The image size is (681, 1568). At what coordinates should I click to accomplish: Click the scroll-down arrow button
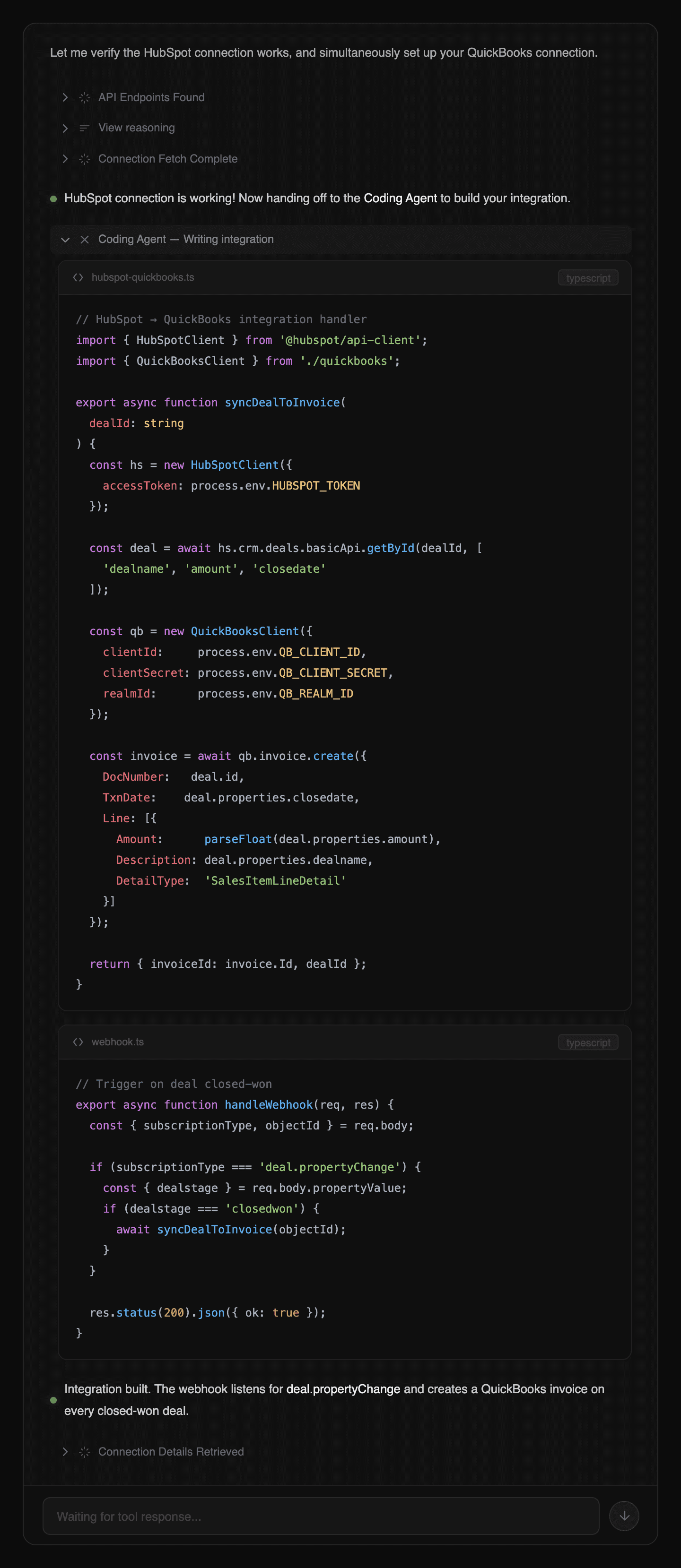click(624, 1516)
